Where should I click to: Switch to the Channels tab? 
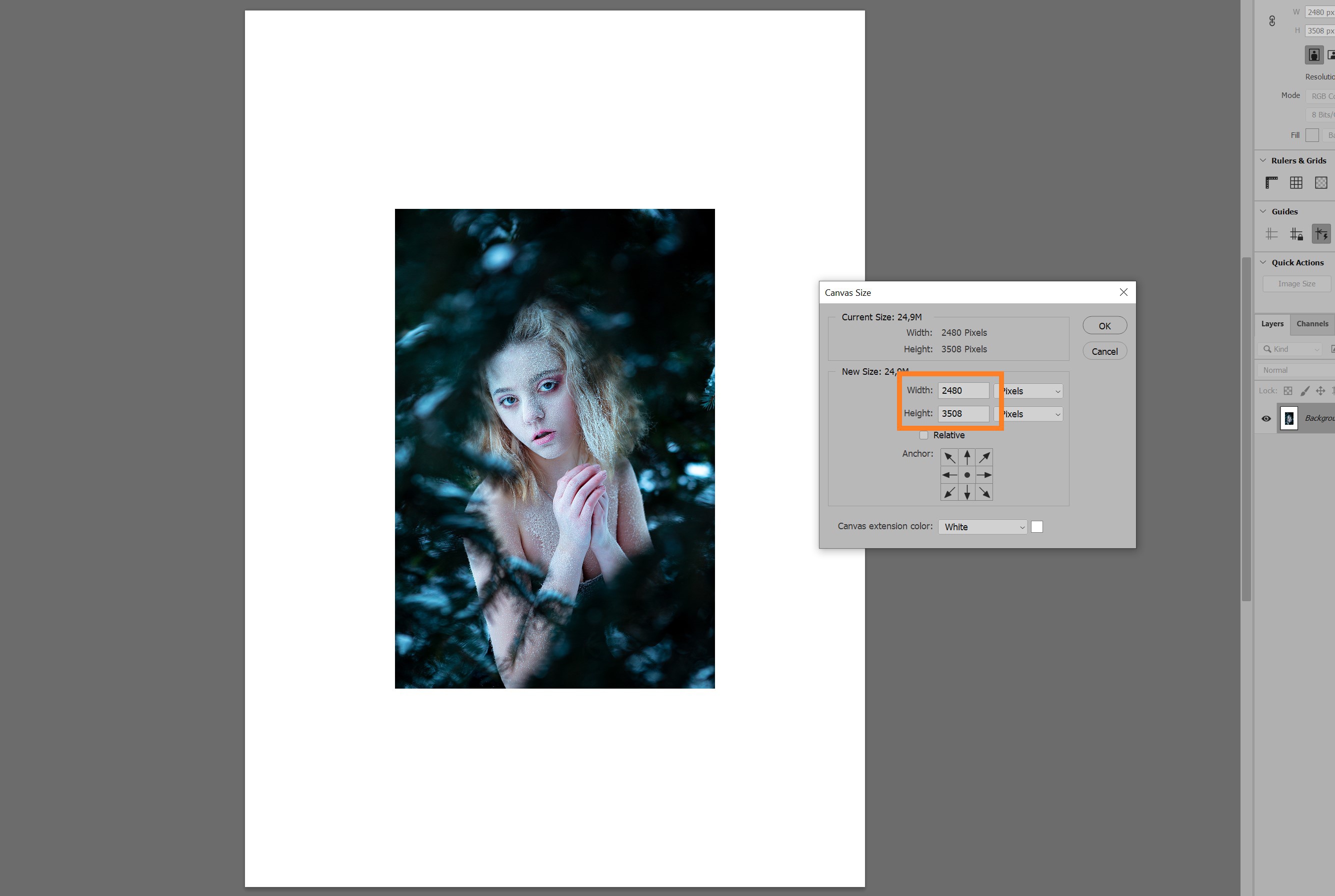point(1312,324)
